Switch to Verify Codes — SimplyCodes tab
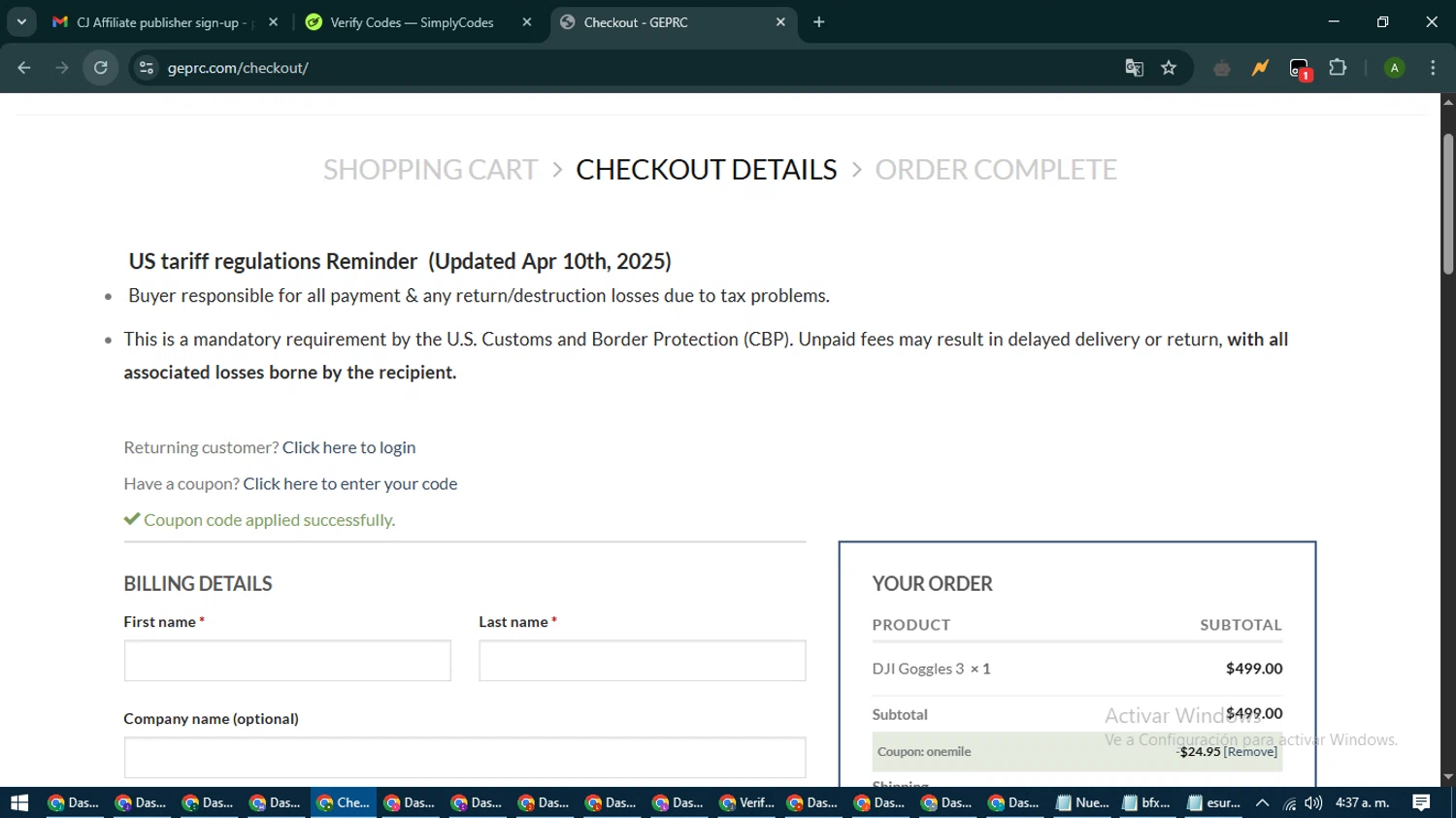1456x818 pixels. click(x=411, y=22)
